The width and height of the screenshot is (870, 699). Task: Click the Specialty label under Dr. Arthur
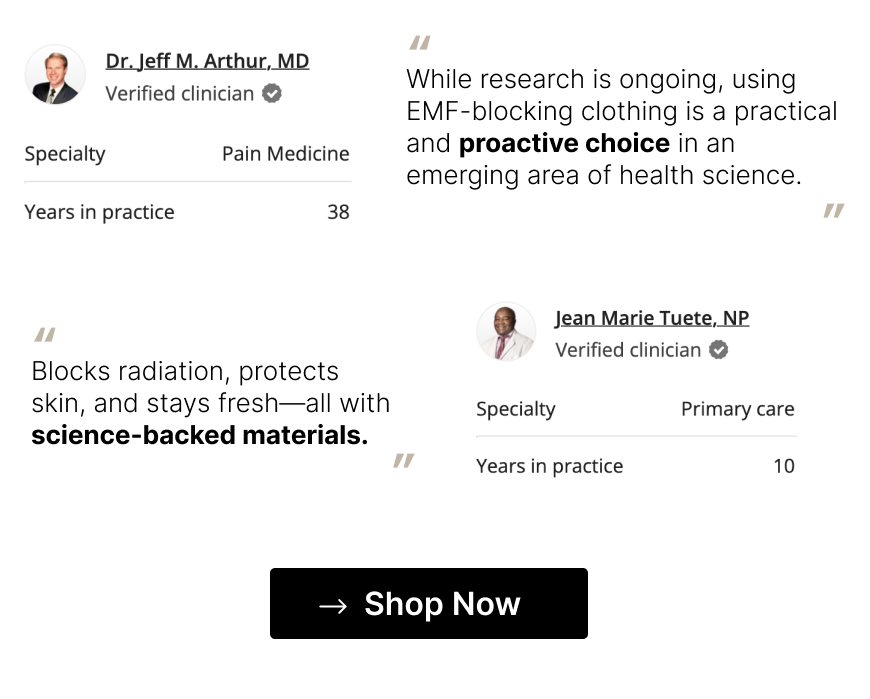click(x=64, y=154)
